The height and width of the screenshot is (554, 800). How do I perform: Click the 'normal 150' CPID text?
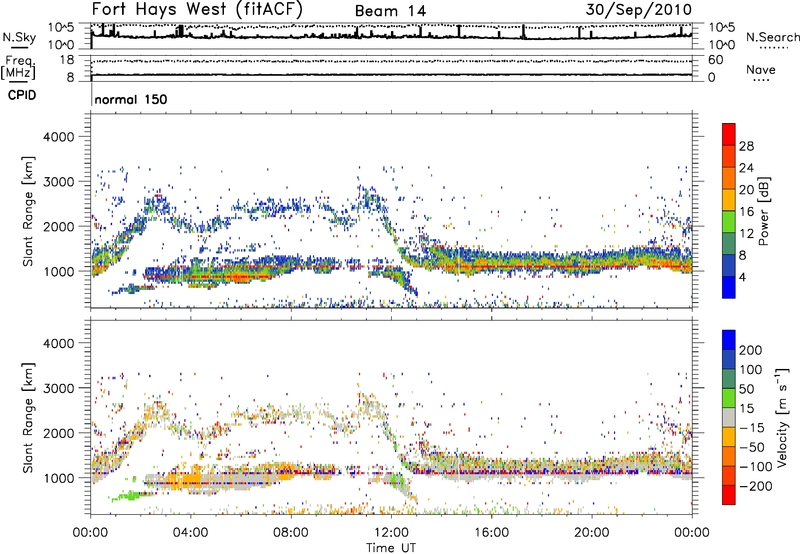click(x=131, y=99)
